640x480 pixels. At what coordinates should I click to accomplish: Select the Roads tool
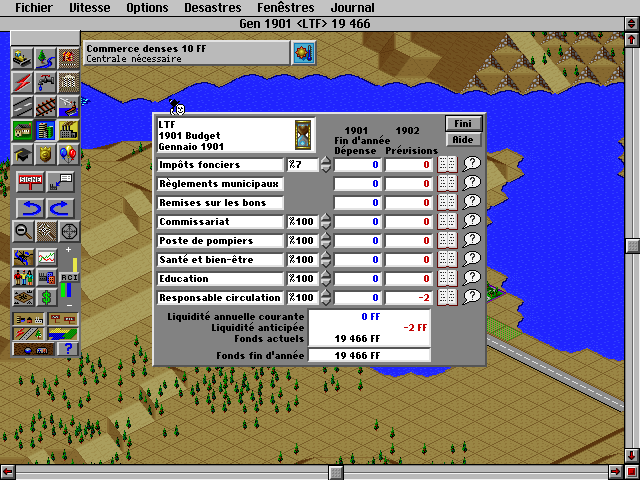click(x=22, y=106)
